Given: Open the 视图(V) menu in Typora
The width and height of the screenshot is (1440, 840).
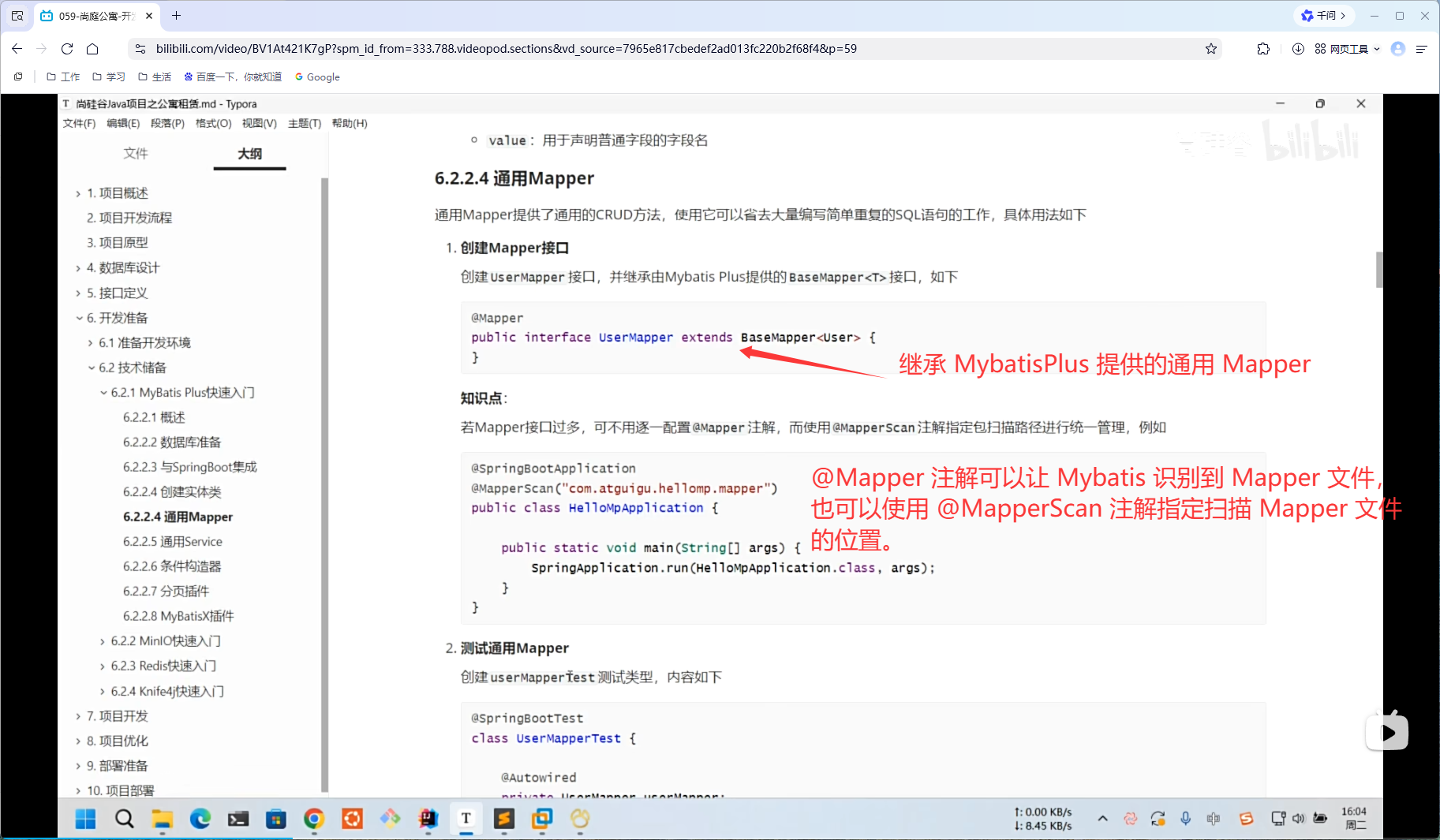Looking at the screenshot, I should tap(259, 123).
